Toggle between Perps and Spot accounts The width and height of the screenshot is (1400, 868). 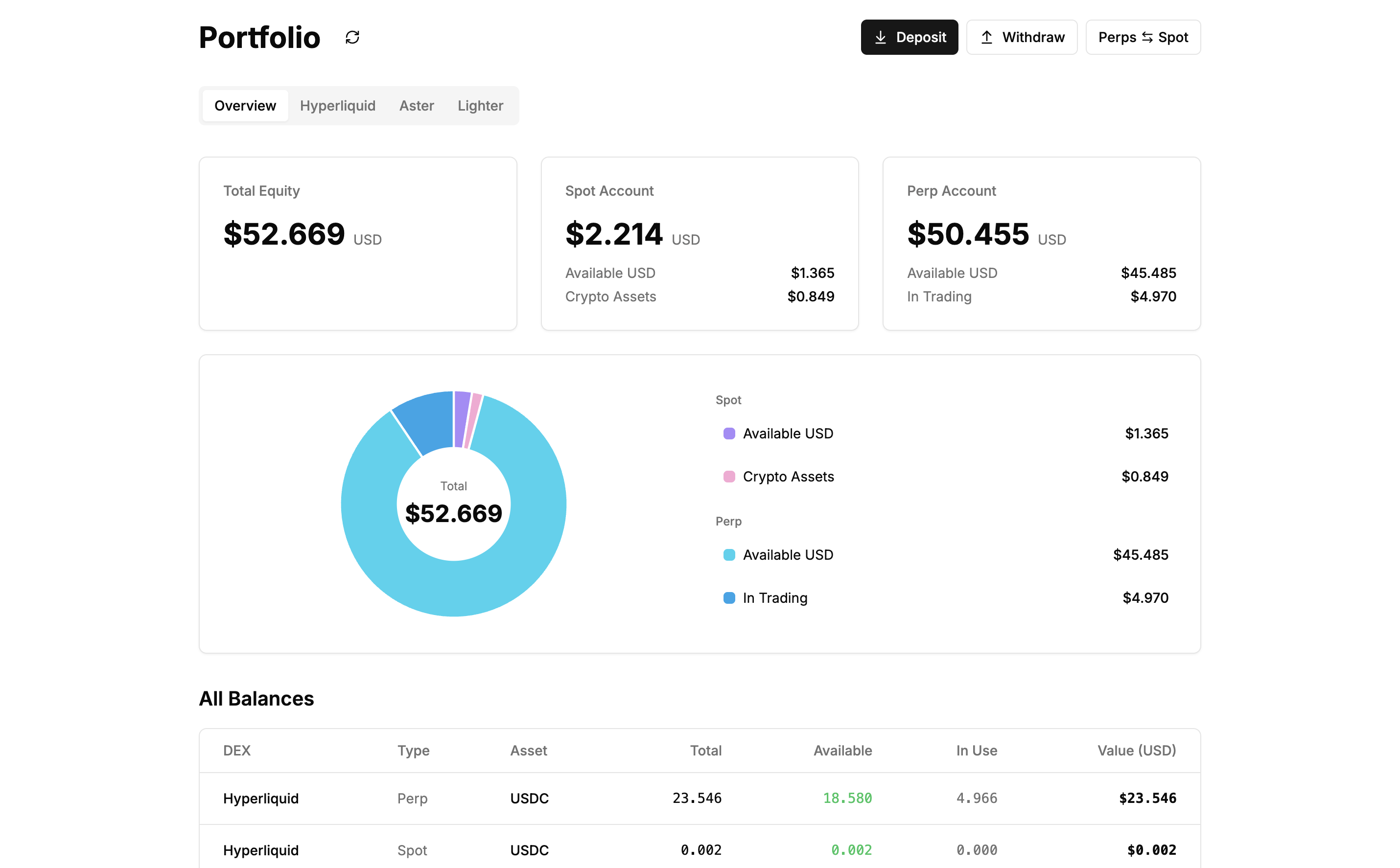[1143, 37]
